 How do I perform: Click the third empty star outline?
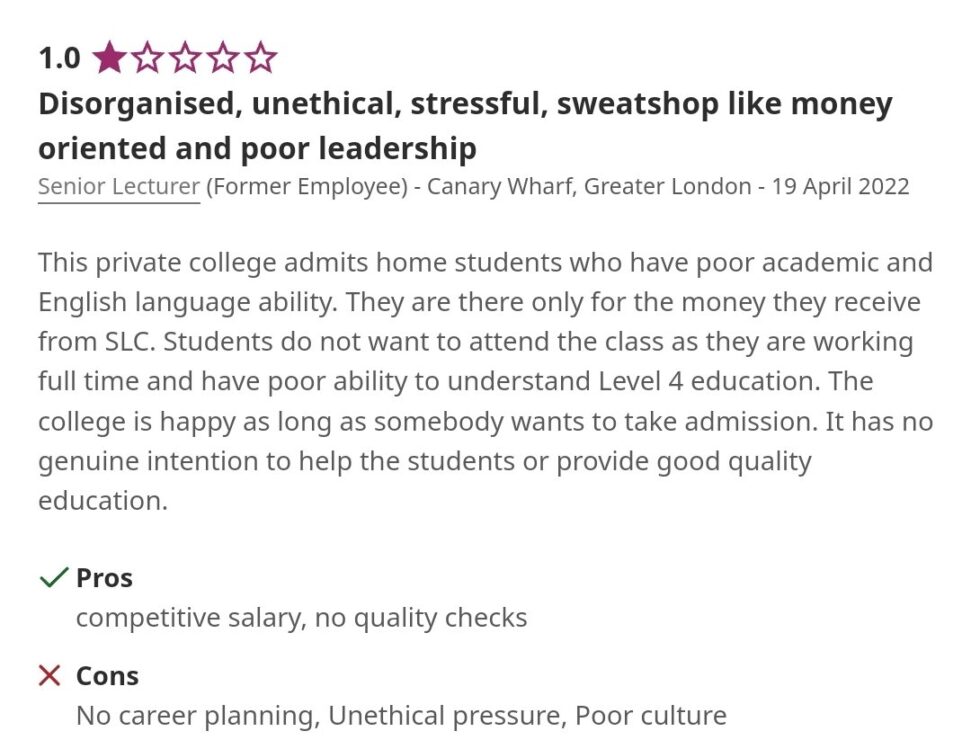pos(185,58)
